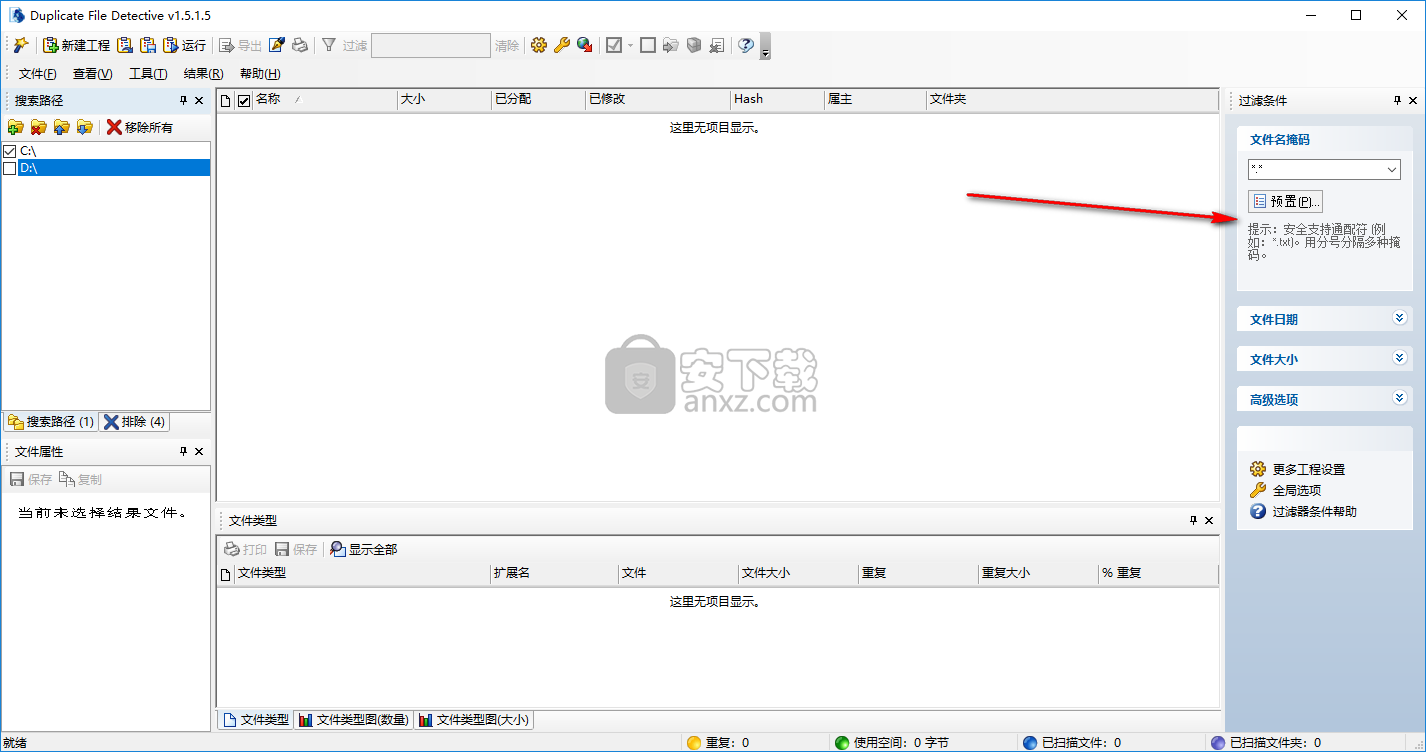Viewport: 1426px width, 752px height.
Task: Open help question mark toolbar icon
Action: point(745,45)
